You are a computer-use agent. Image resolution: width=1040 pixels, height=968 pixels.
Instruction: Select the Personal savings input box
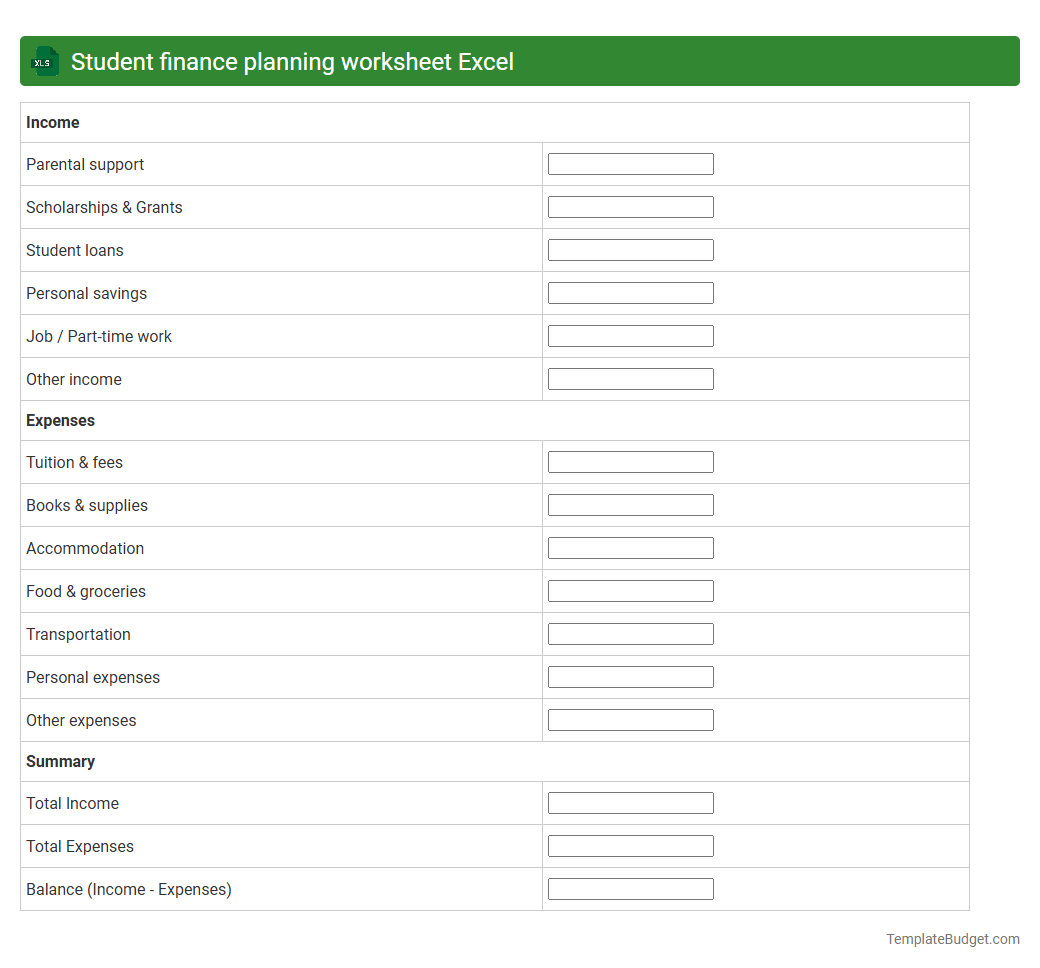click(x=630, y=292)
